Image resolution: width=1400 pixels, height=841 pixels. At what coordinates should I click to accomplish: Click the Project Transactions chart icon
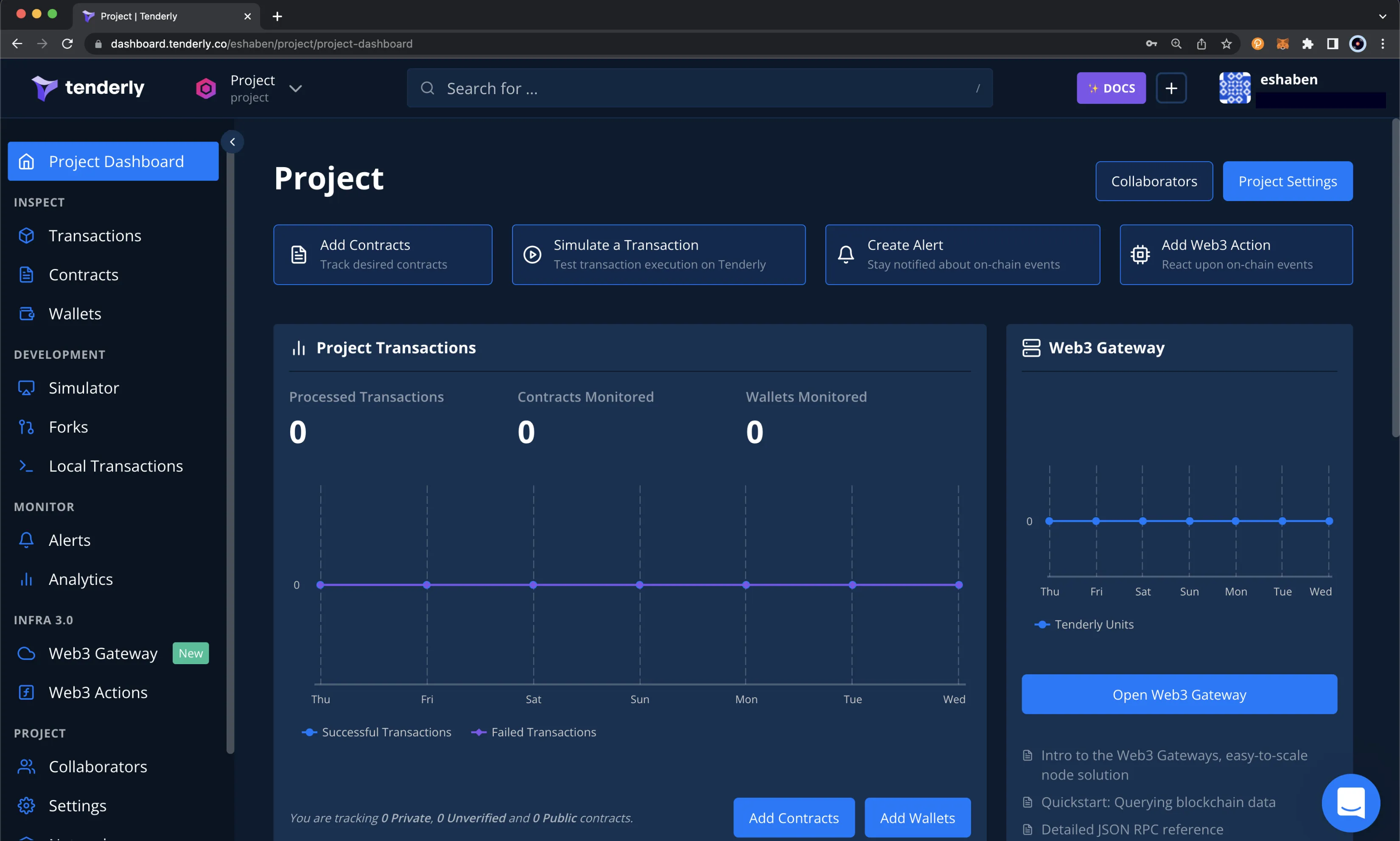coord(299,348)
